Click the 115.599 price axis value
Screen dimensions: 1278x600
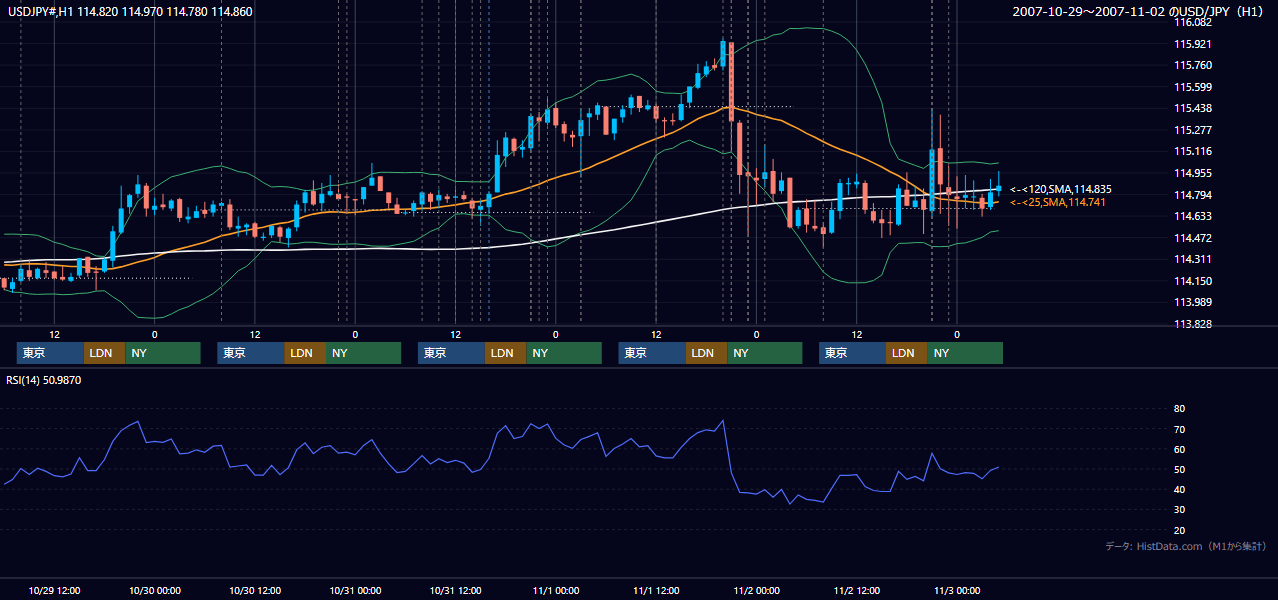[x=1194, y=87]
